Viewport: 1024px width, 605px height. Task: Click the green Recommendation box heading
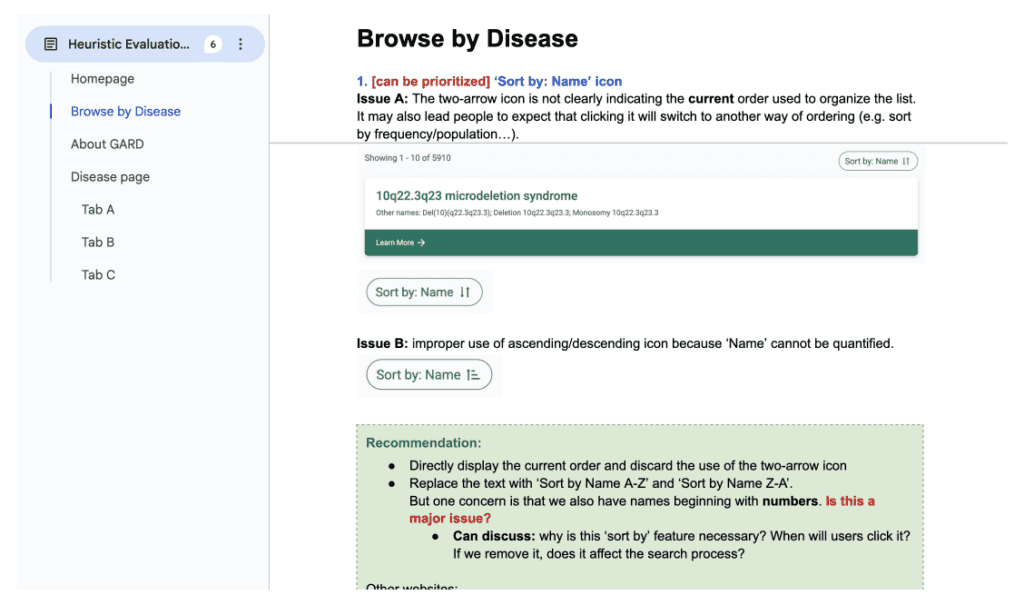(423, 443)
